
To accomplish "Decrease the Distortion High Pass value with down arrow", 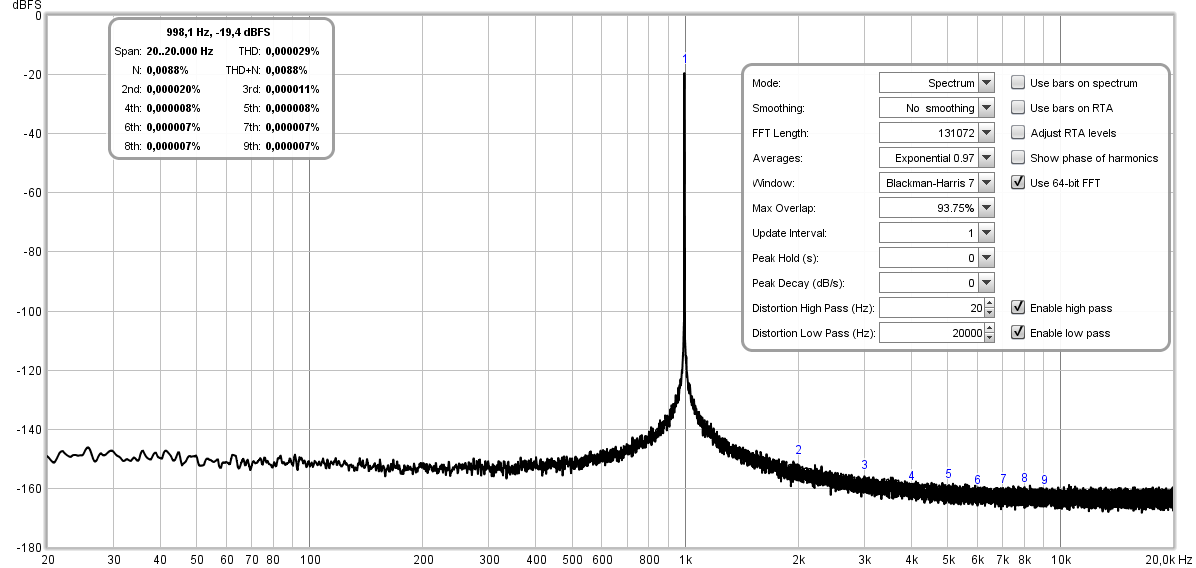I will click(x=989, y=313).
